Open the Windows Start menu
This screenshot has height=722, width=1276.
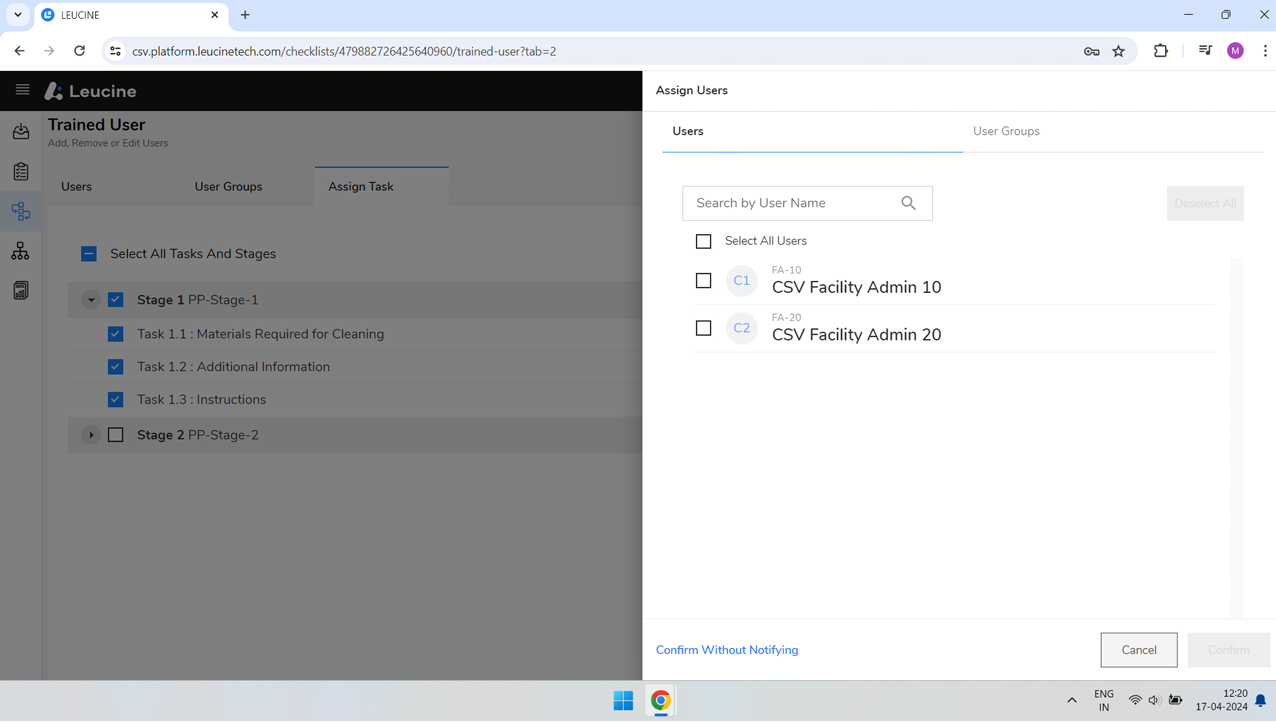click(x=623, y=701)
